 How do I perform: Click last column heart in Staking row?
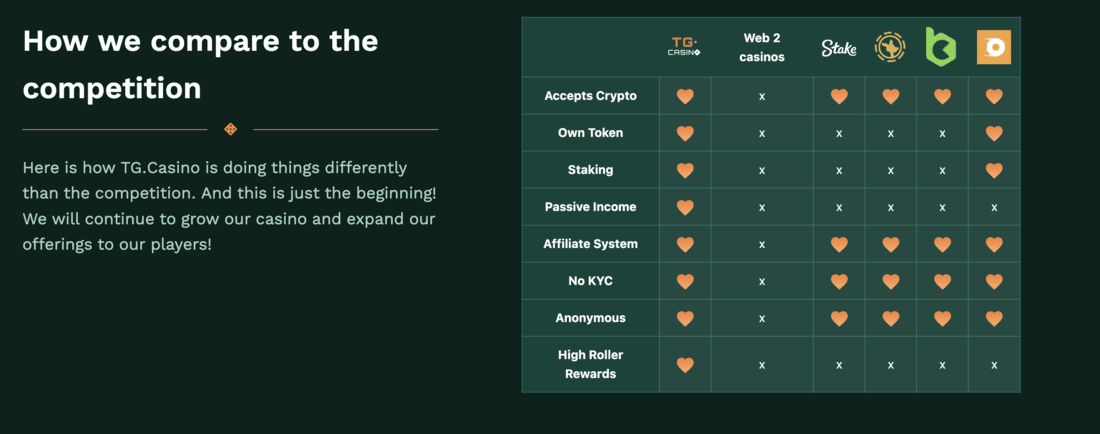pyautogui.click(x=994, y=170)
